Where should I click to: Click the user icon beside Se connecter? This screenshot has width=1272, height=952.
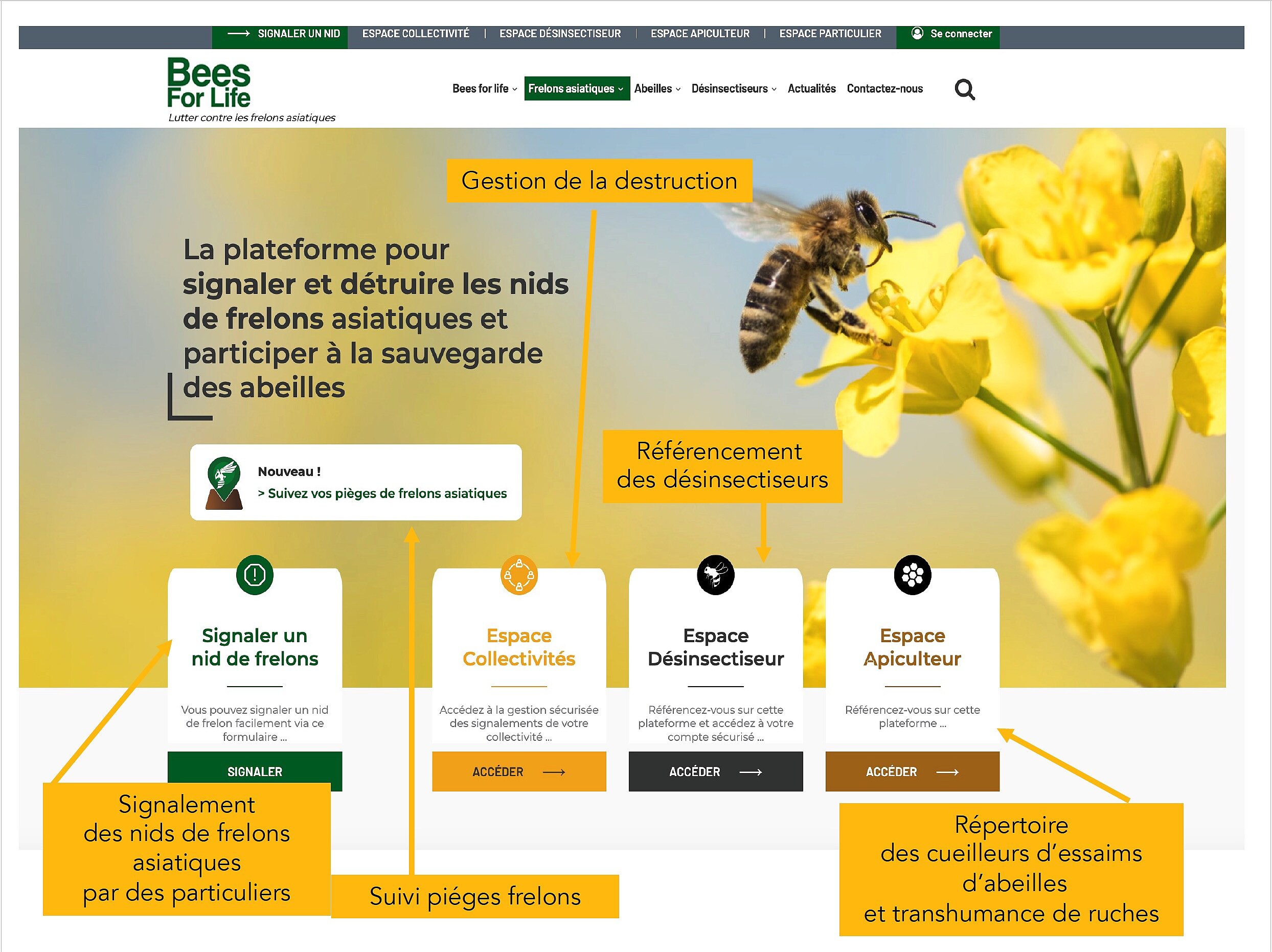[x=917, y=33]
